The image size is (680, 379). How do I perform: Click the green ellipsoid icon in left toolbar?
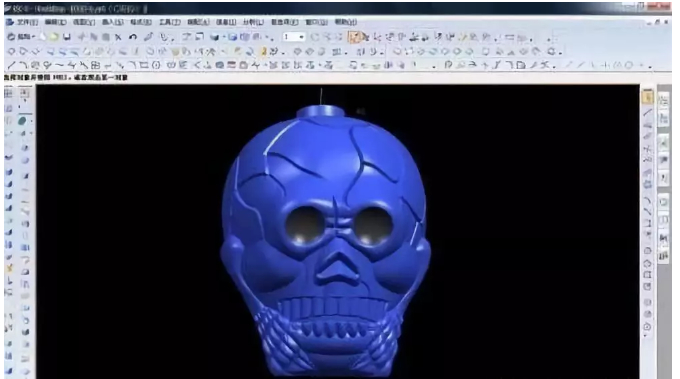point(22,121)
